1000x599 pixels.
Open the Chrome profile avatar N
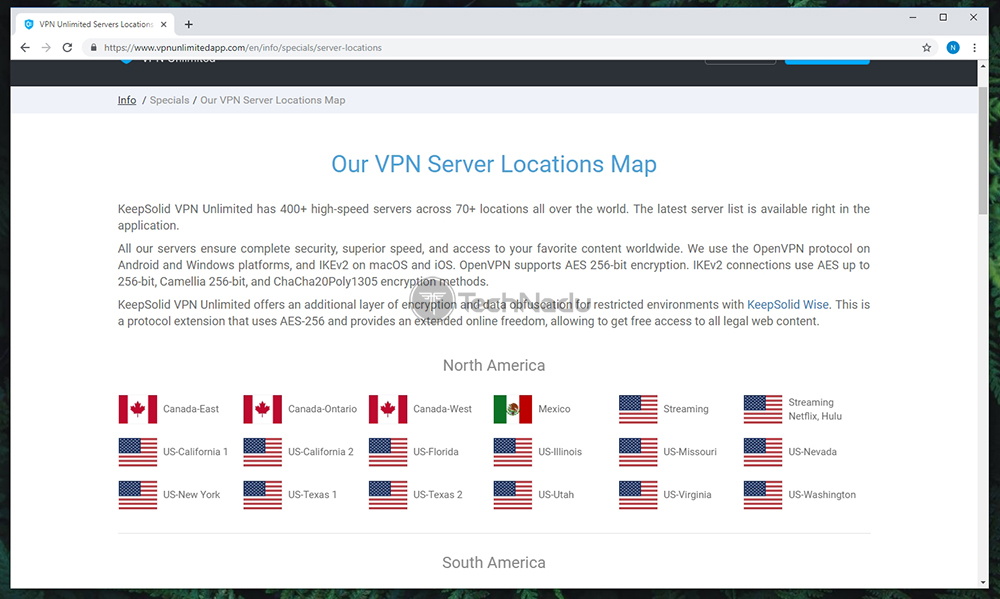coord(953,47)
